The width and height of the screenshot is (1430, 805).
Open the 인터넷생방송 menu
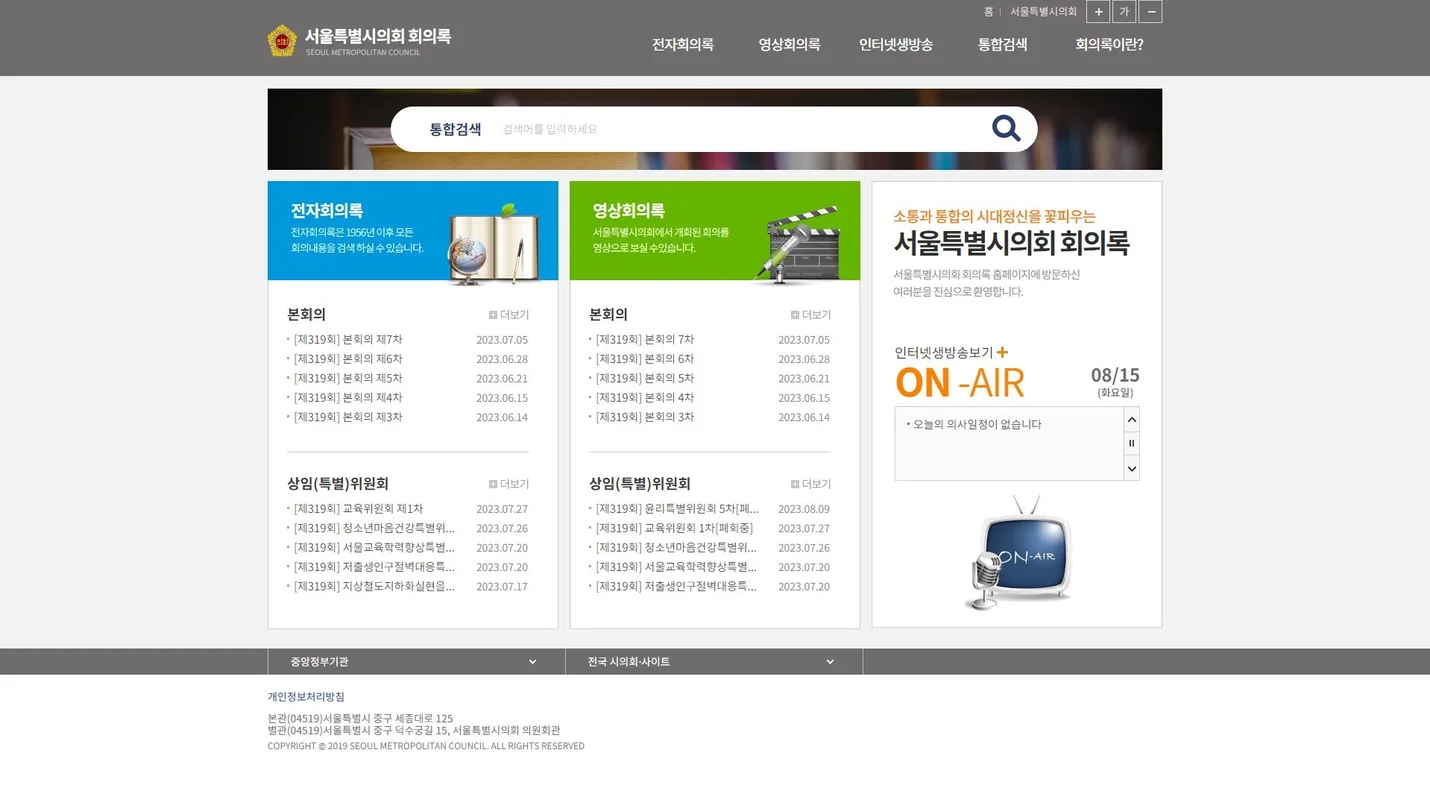[x=896, y=44]
